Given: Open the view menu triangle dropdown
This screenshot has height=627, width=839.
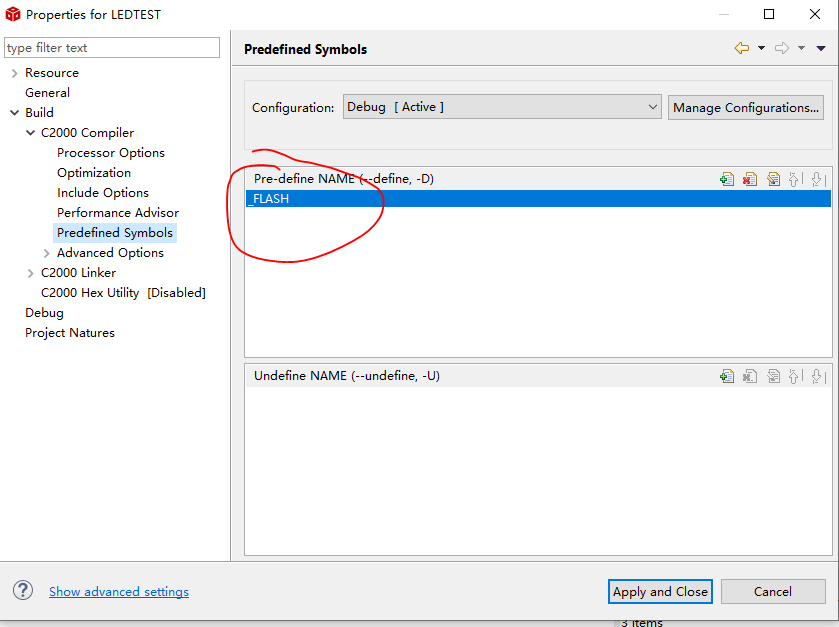Looking at the screenshot, I should tap(821, 48).
